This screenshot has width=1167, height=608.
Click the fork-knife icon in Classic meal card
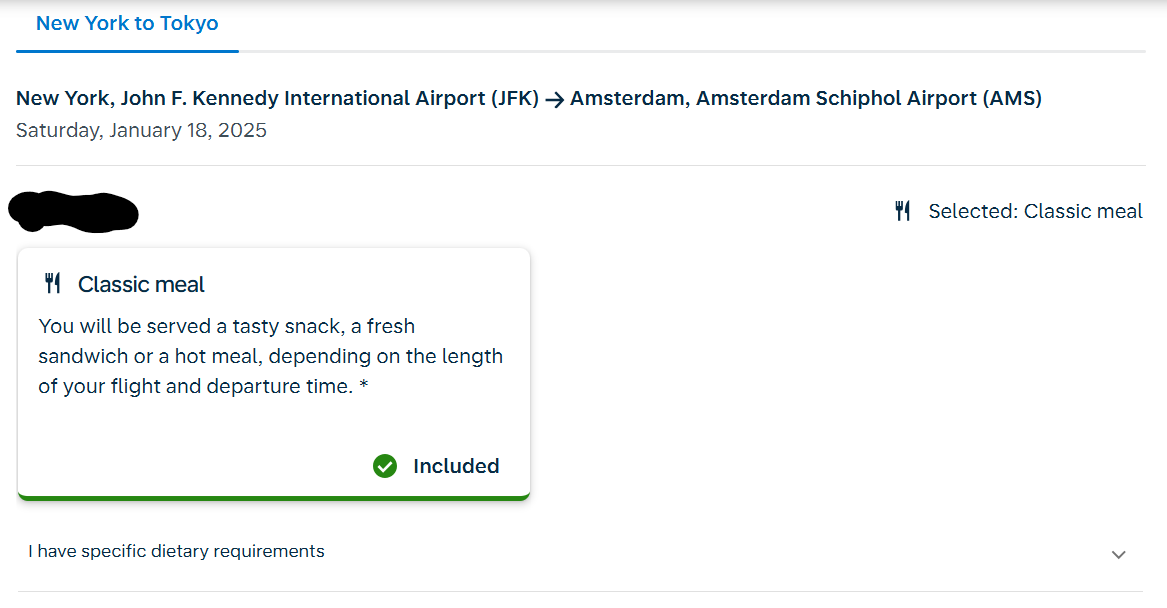(53, 284)
